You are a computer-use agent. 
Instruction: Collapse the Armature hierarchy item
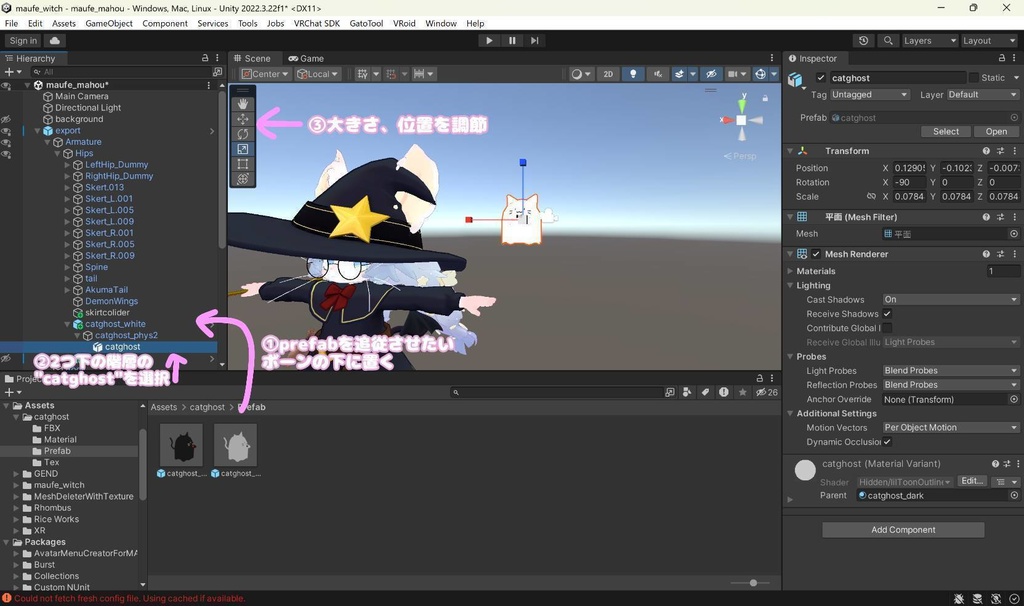coord(46,141)
